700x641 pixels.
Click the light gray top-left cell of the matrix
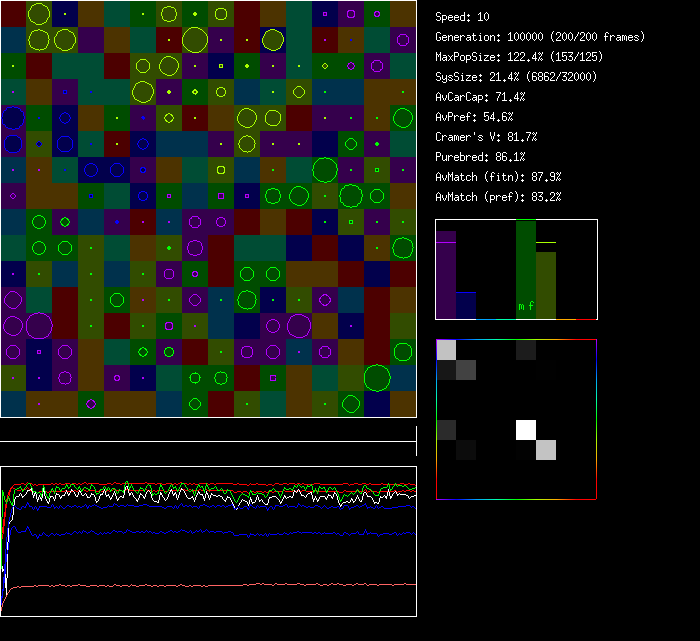pyautogui.click(x=446, y=349)
